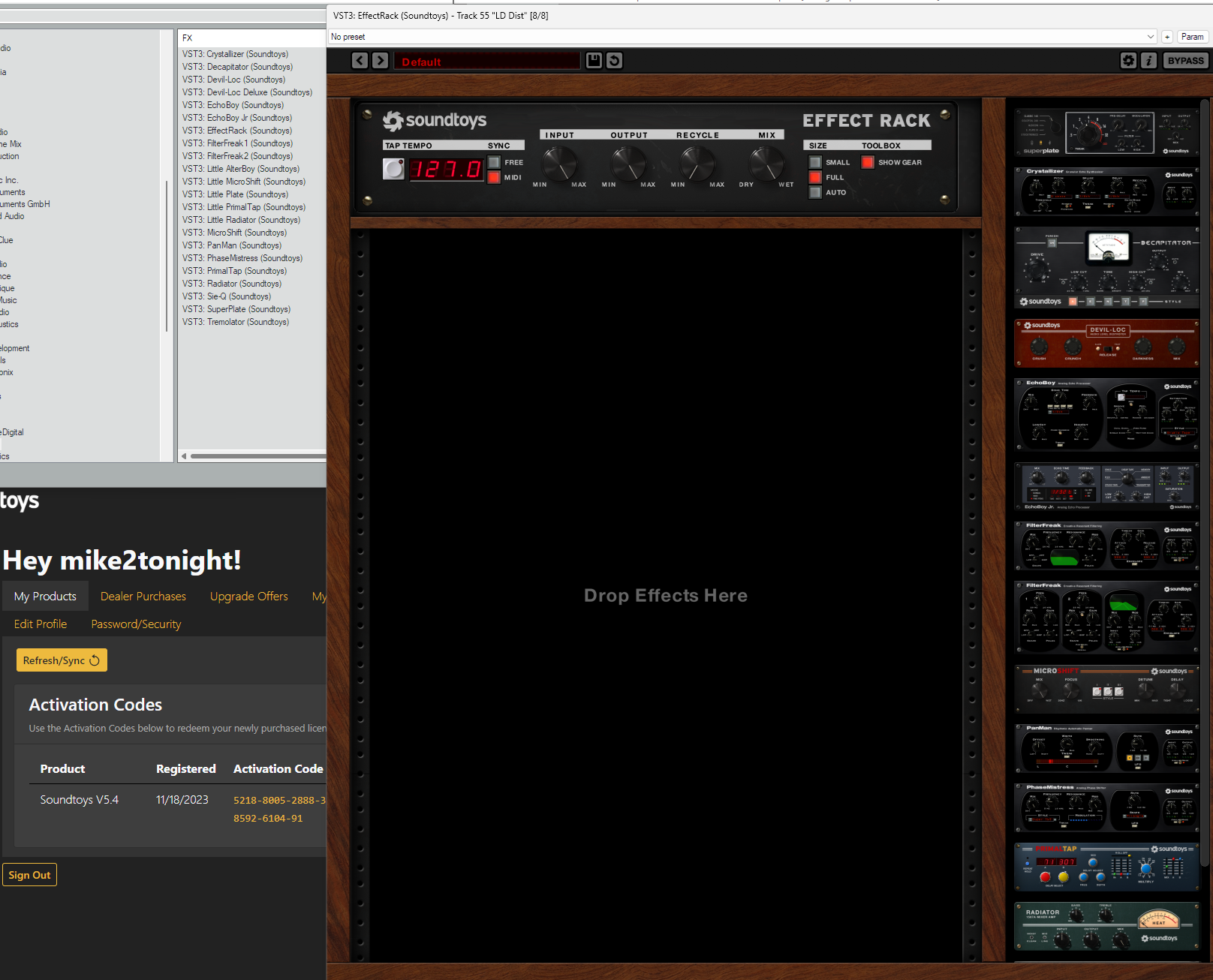Select PanMan thumbnail in toolbox
1213x980 pixels.
point(1106,748)
